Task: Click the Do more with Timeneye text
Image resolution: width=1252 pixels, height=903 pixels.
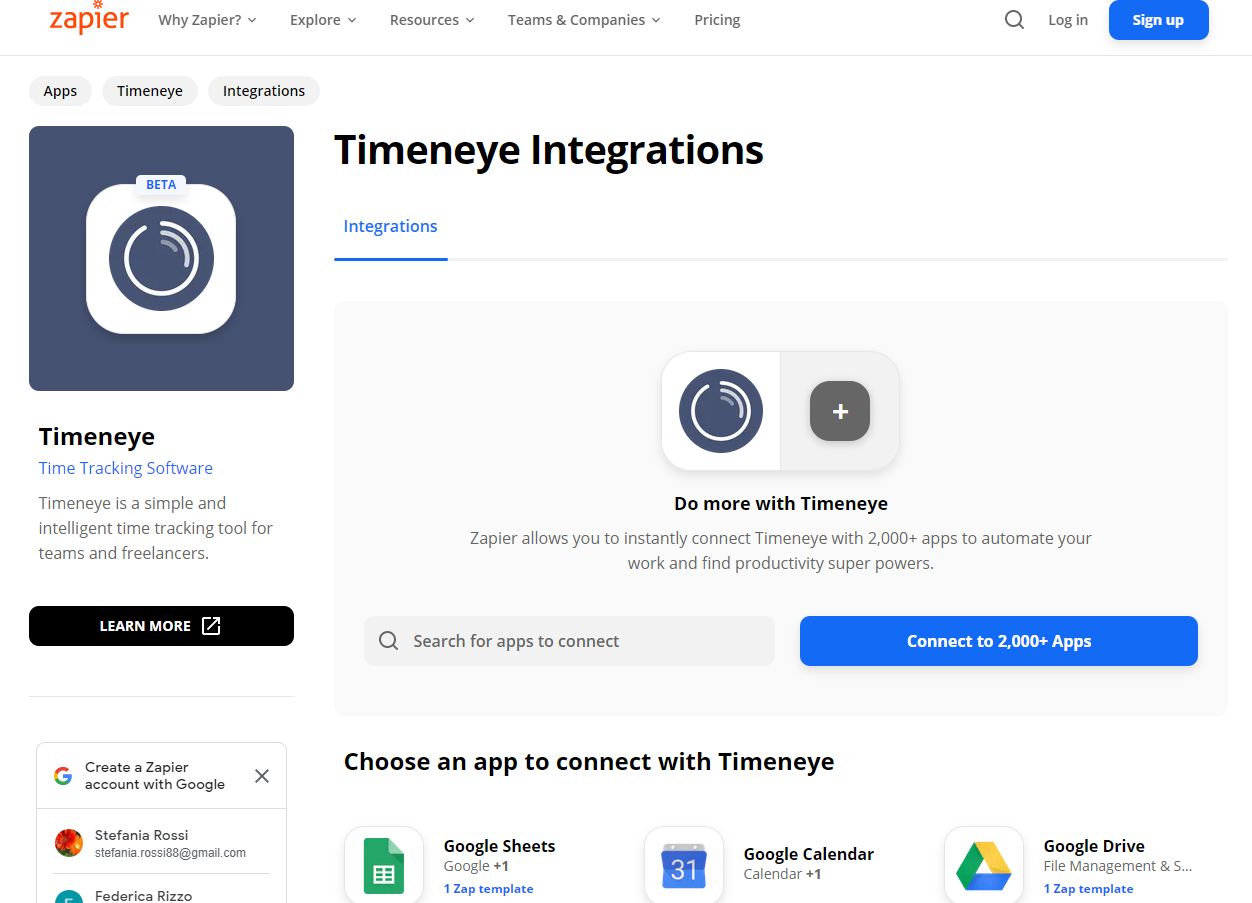Action: click(x=781, y=503)
